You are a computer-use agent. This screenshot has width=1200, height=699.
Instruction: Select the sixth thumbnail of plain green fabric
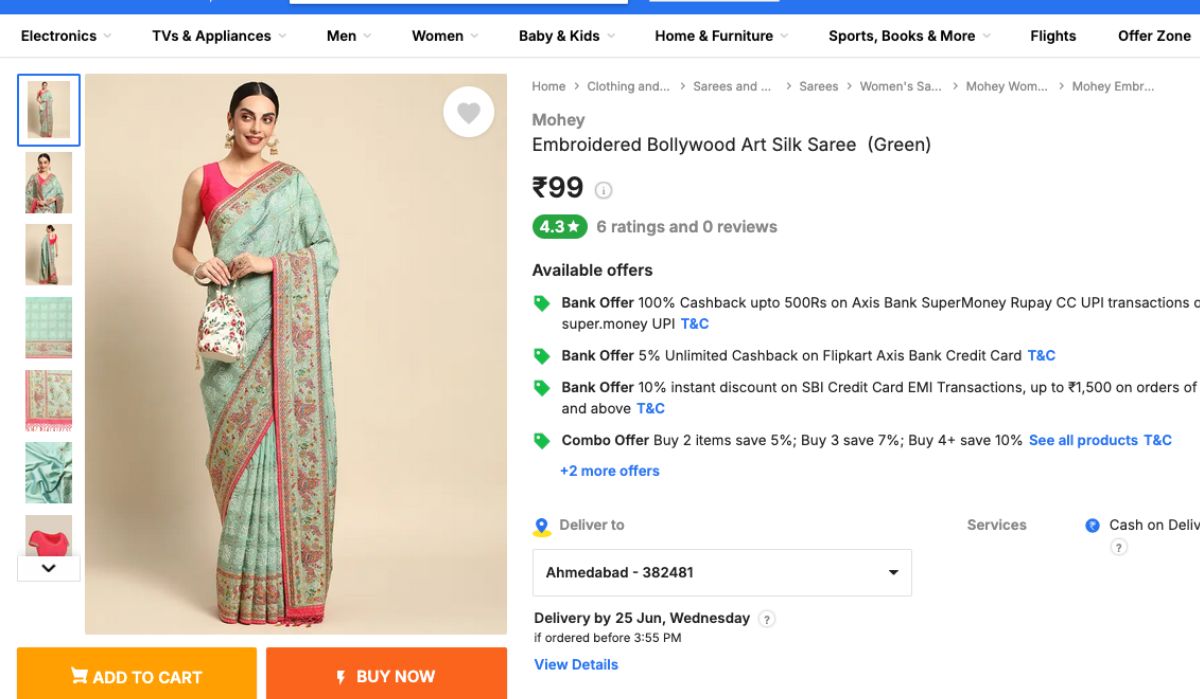point(48,473)
